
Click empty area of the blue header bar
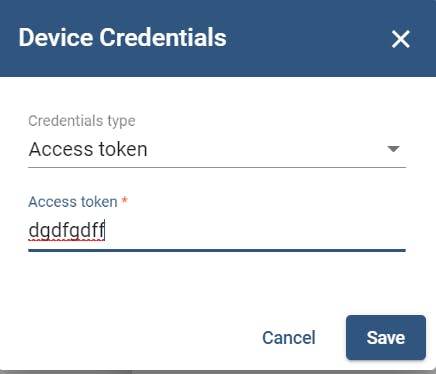[x=307, y=38]
